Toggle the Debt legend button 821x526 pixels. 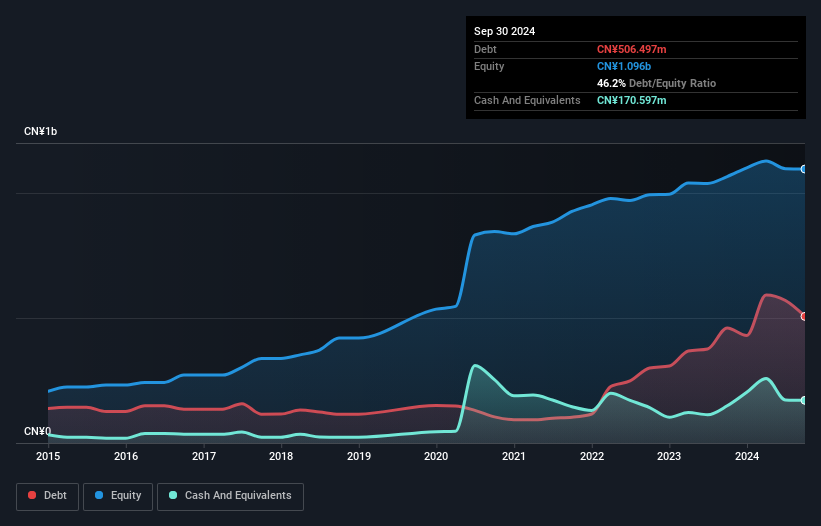click(x=48, y=496)
